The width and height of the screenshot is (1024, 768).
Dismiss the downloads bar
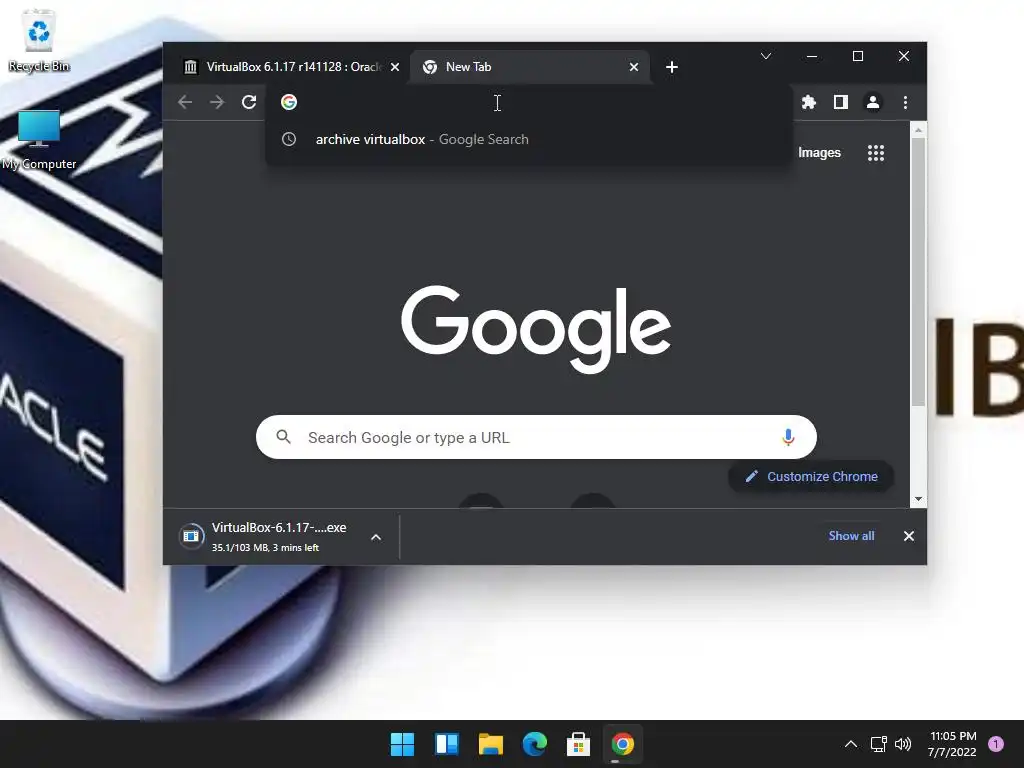(x=908, y=536)
